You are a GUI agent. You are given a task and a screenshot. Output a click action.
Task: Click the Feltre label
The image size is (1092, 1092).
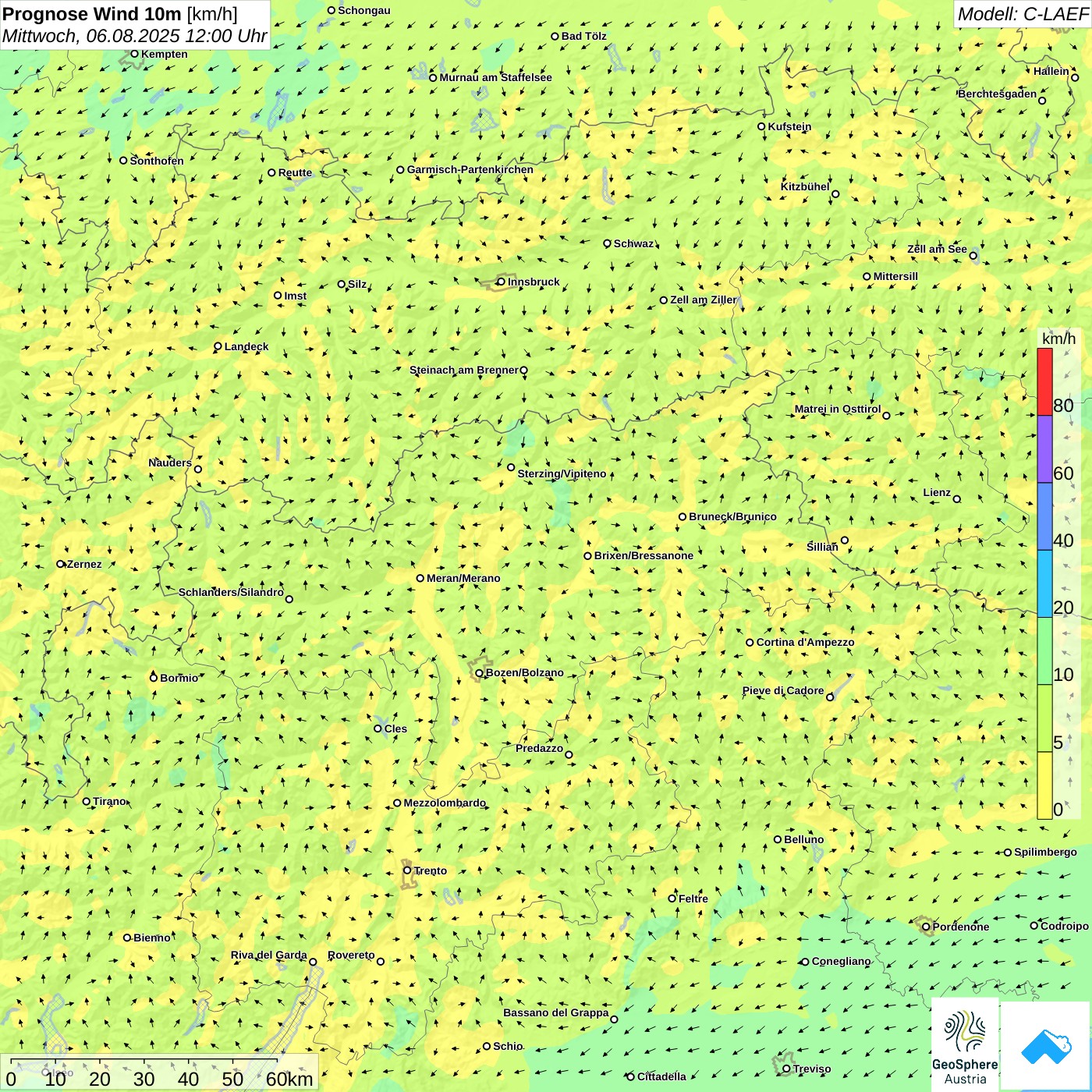coord(693,899)
